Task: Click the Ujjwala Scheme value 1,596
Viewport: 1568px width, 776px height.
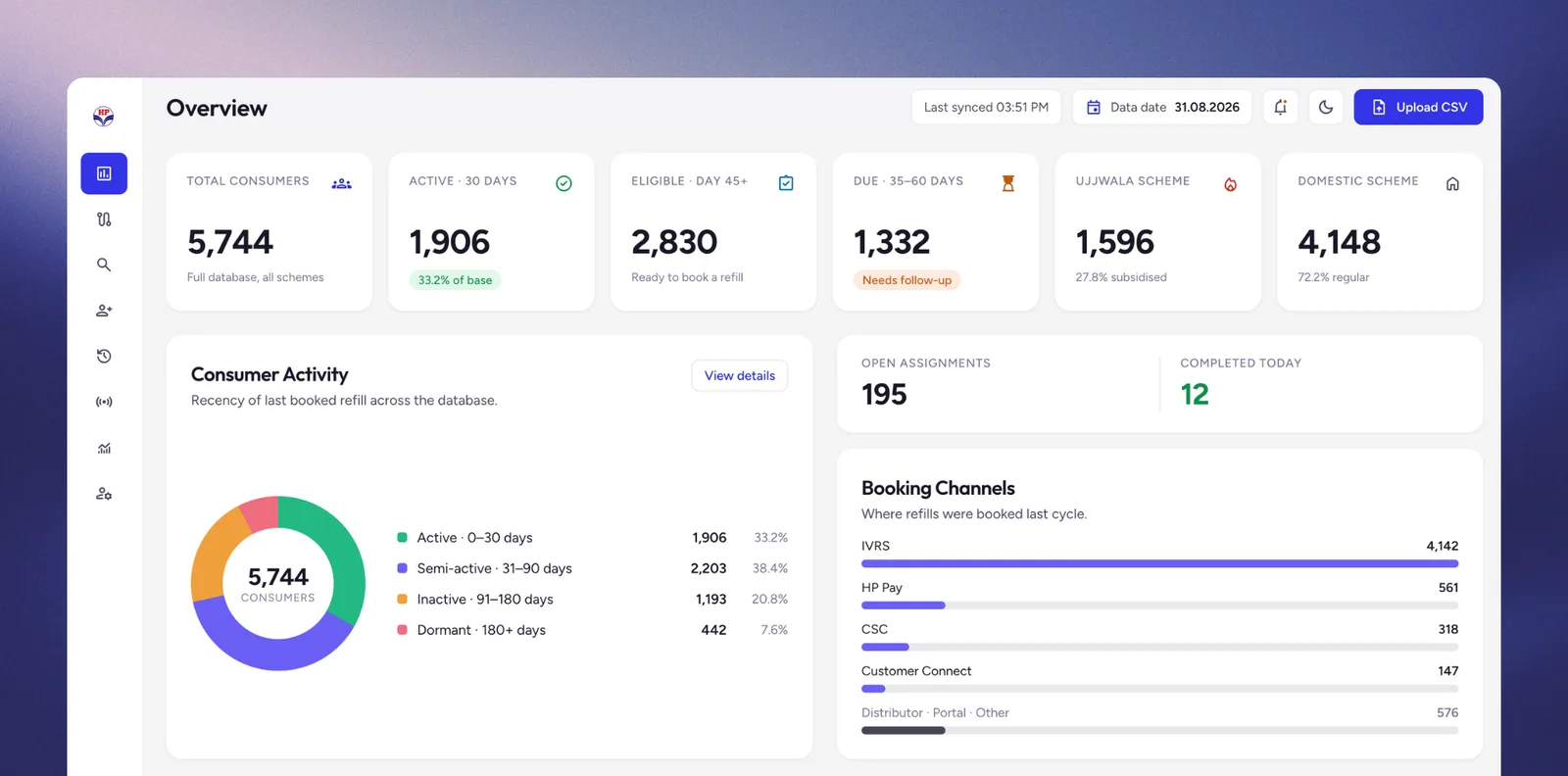Action: coord(1115,242)
